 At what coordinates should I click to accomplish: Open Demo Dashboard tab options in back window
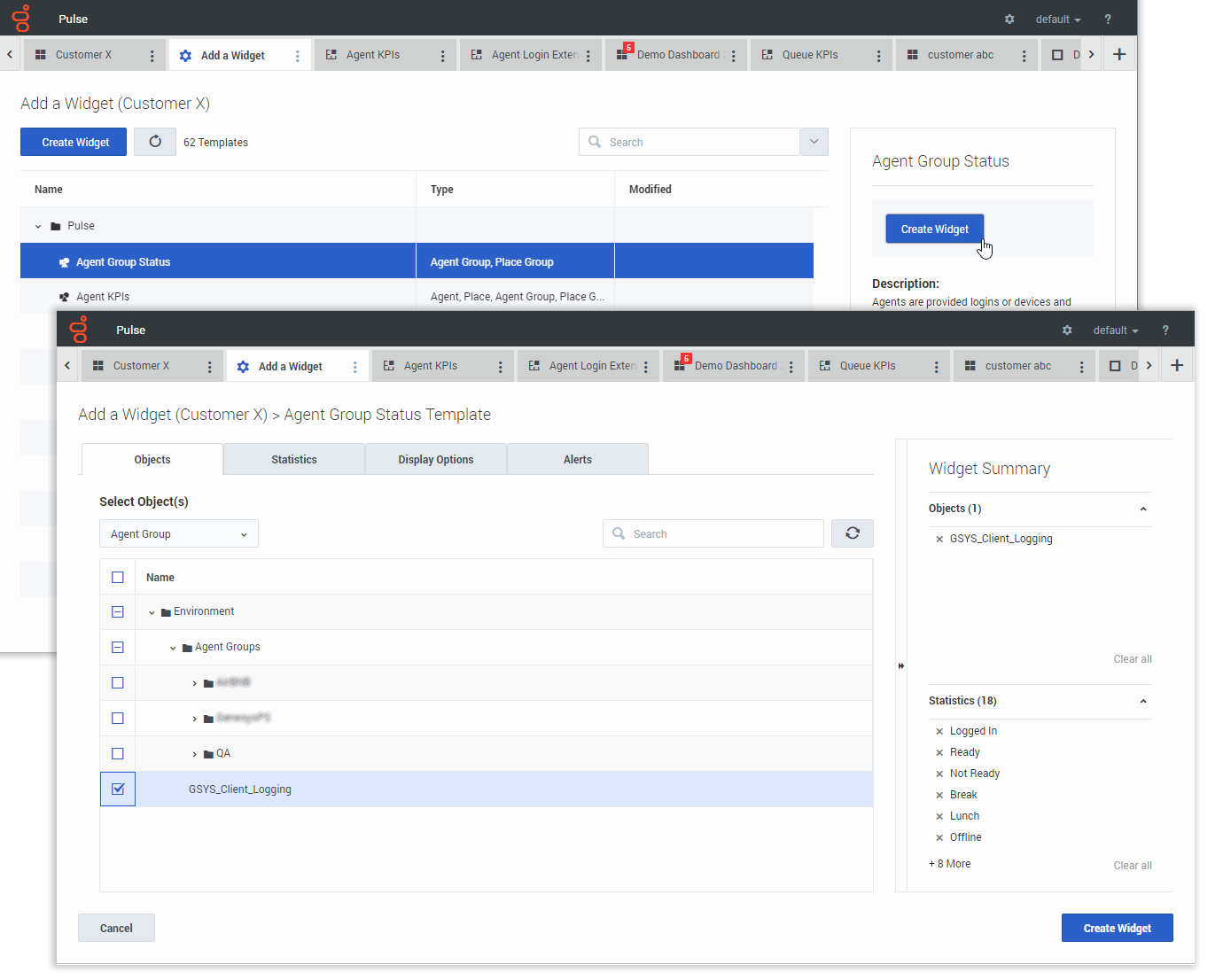point(734,56)
